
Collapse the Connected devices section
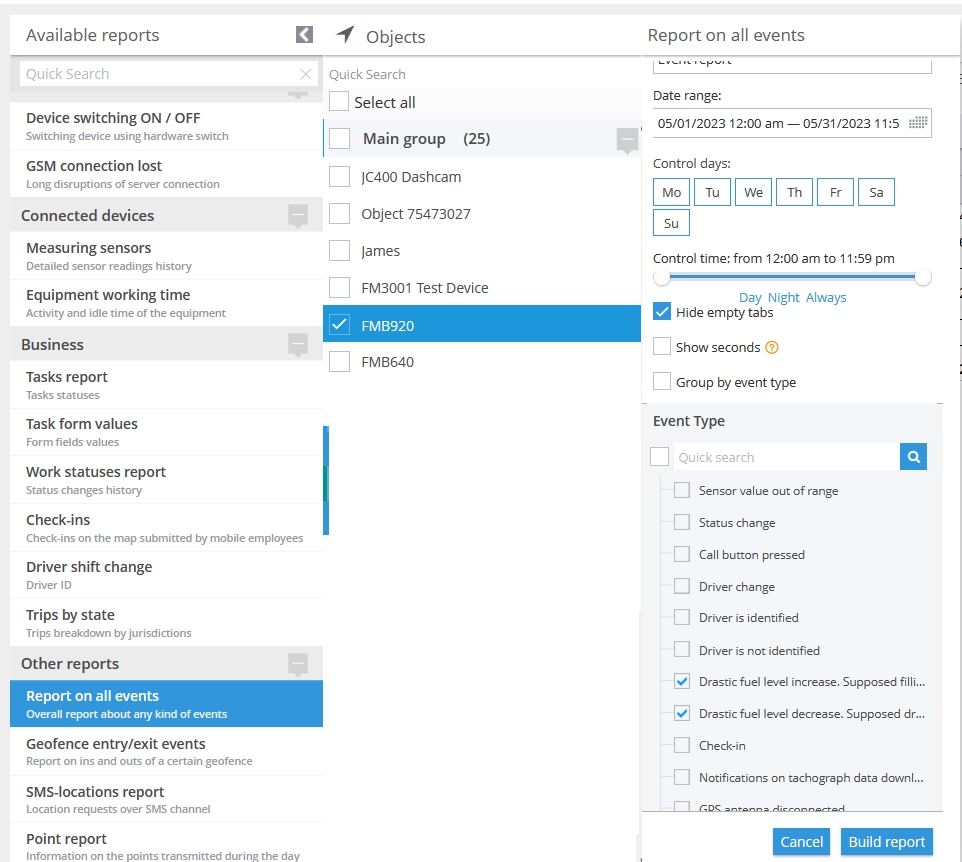297,215
